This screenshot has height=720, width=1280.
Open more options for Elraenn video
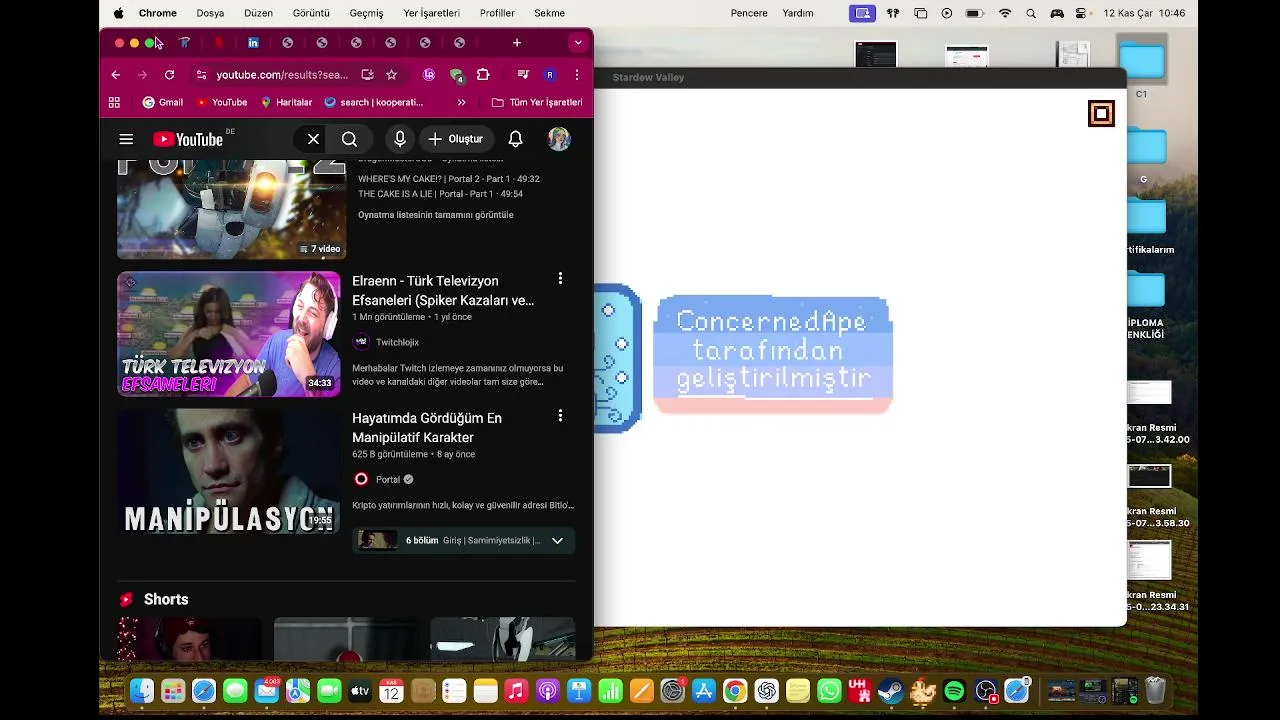point(560,278)
